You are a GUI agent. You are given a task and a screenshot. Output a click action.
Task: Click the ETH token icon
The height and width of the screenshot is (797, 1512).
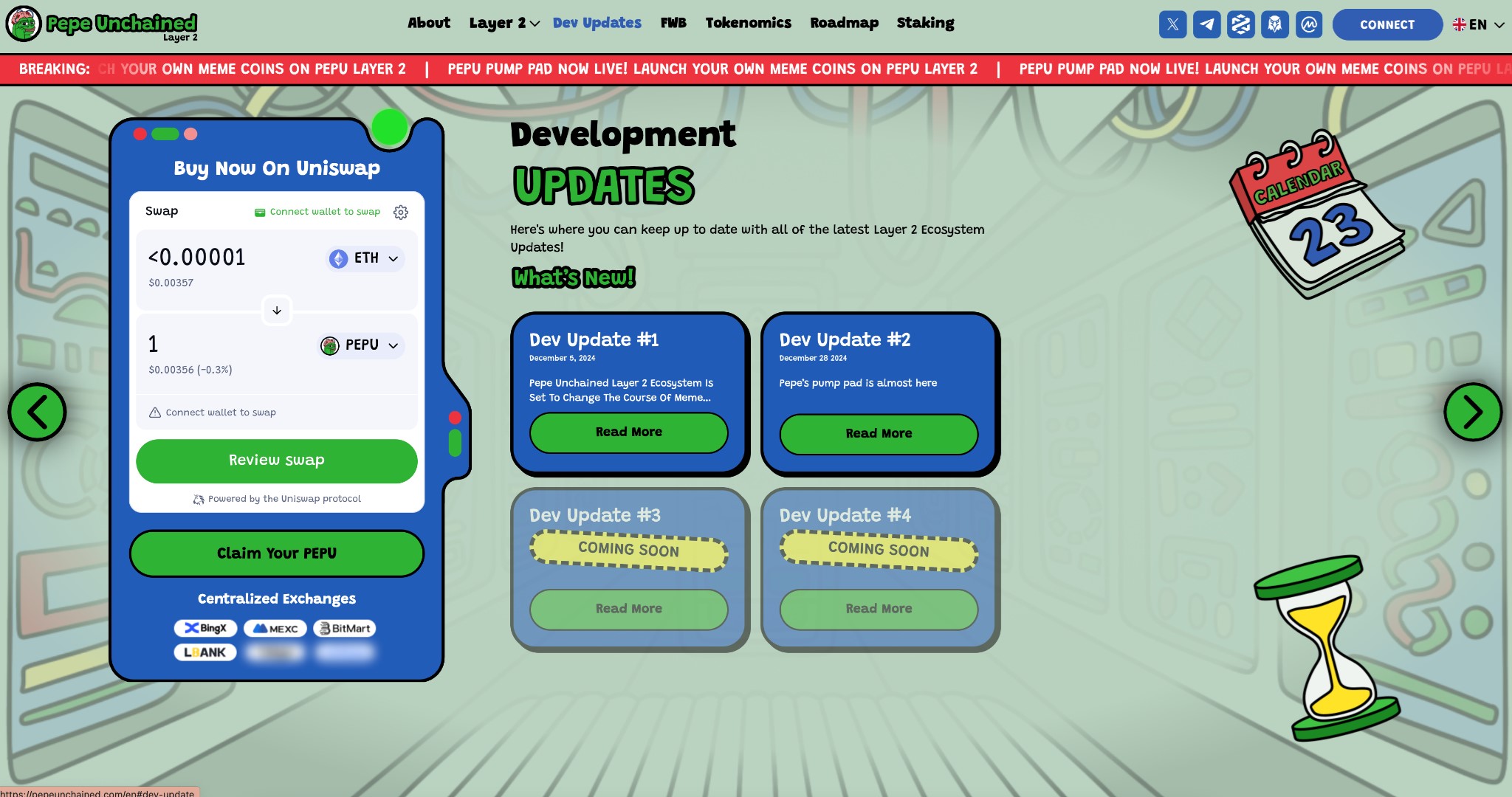[x=338, y=258]
